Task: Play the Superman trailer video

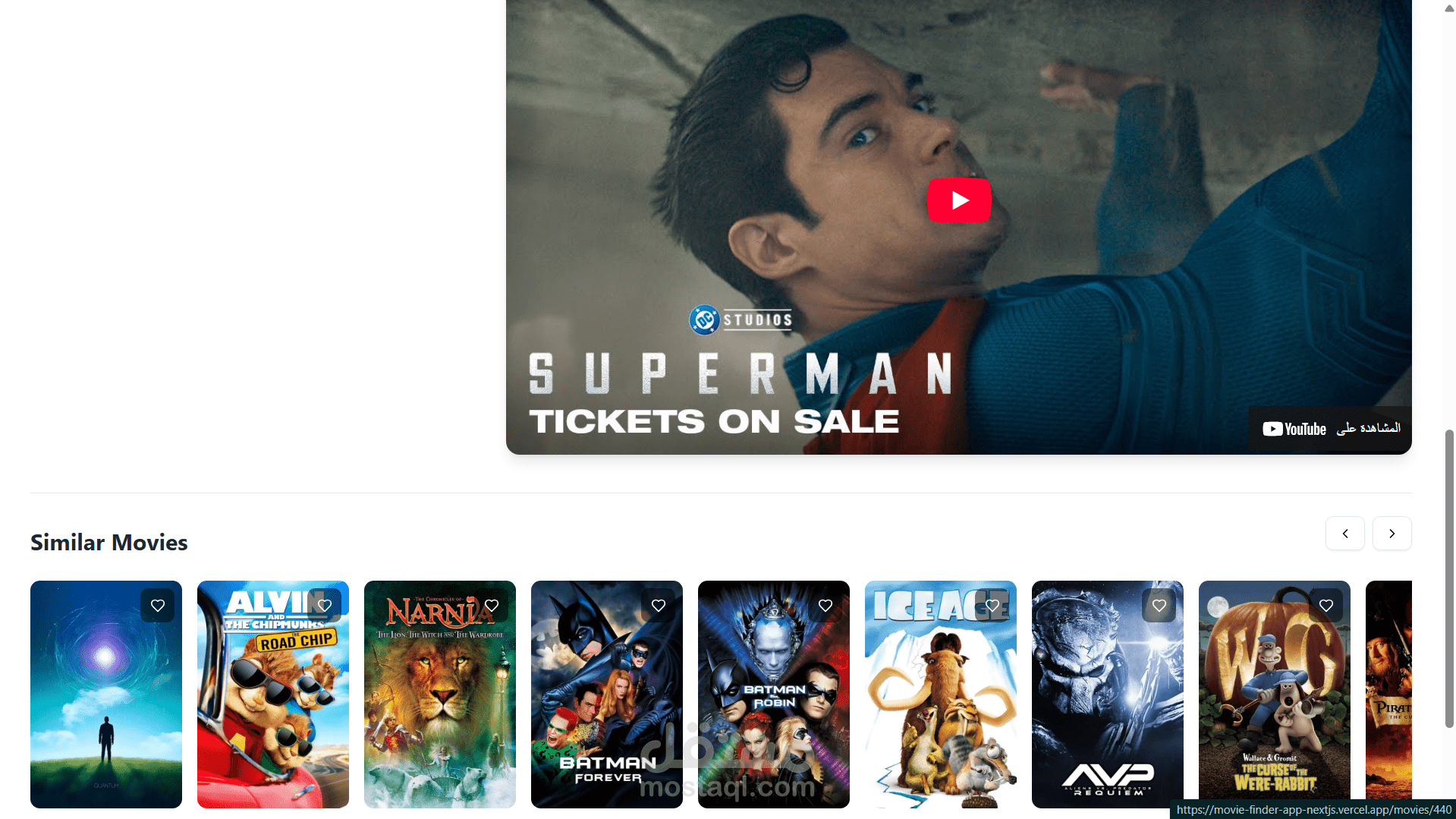Action: coord(959,200)
